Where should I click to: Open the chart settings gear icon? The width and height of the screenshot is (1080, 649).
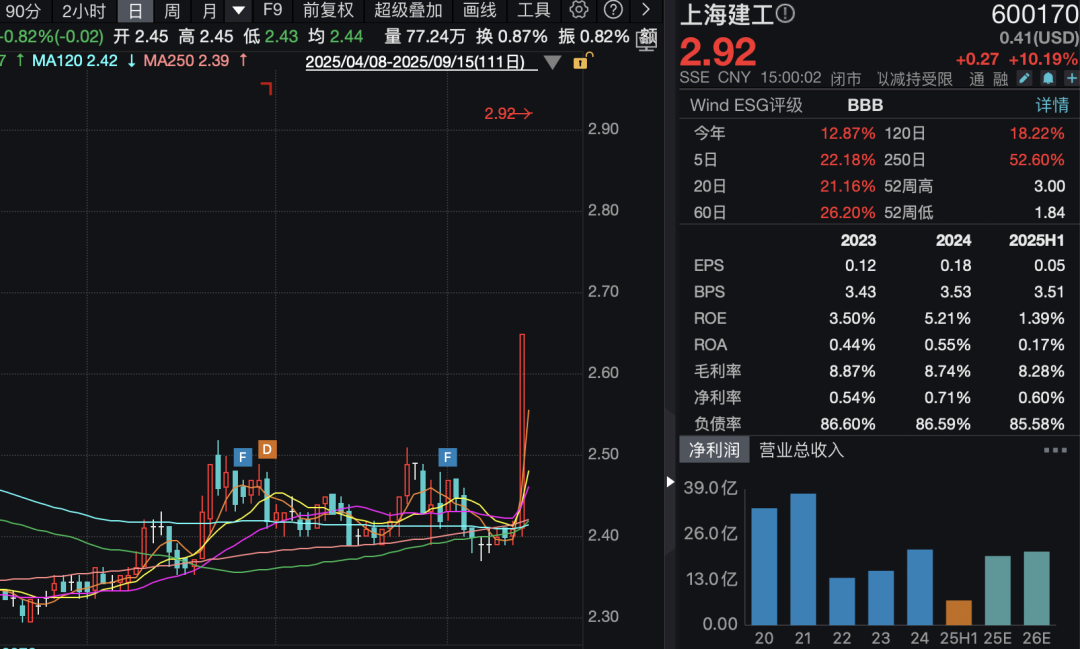pyautogui.click(x=579, y=10)
